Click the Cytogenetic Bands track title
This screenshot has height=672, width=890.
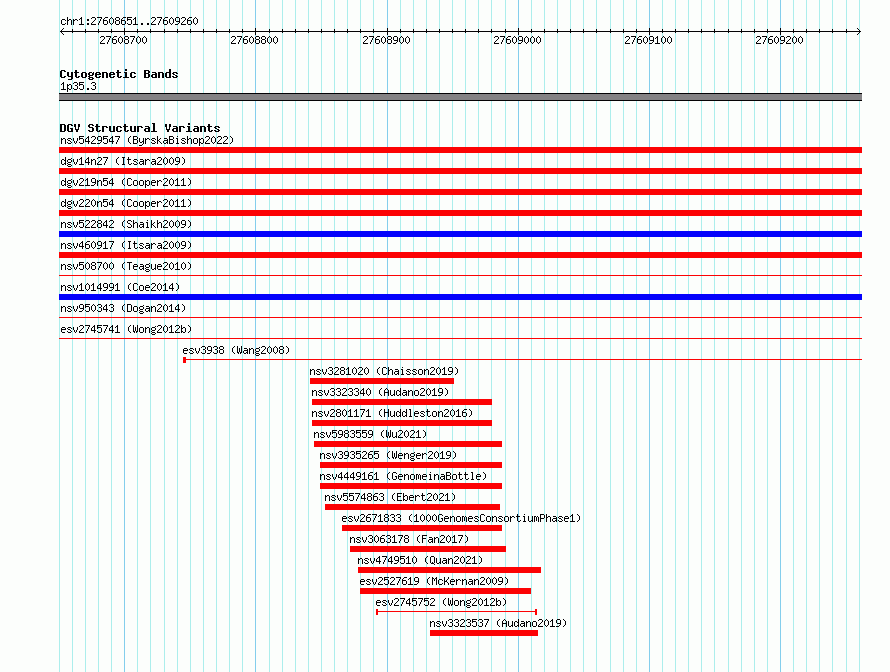click(119, 74)
